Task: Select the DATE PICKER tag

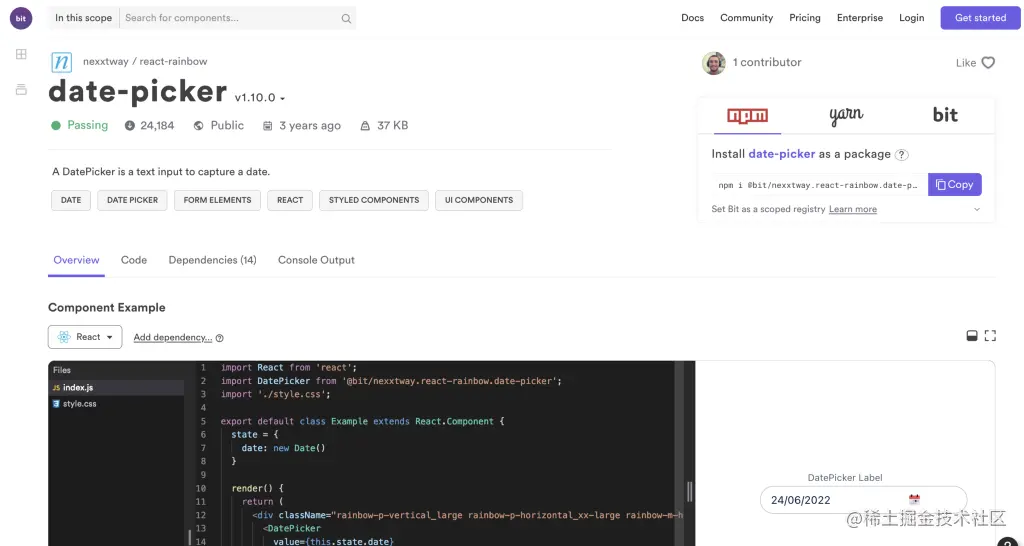Action: click(x=133, y=201)
